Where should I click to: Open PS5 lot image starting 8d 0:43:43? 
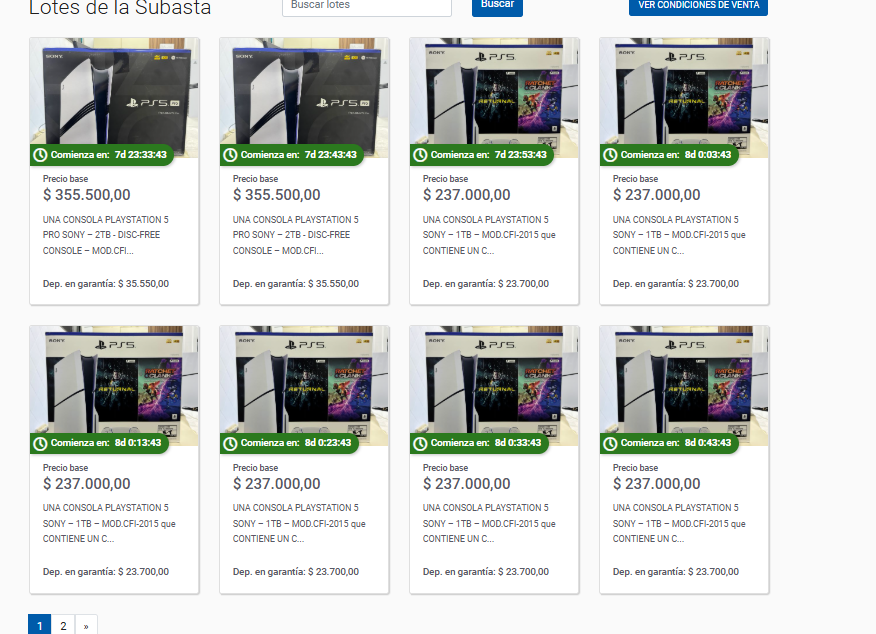[684, 386]
